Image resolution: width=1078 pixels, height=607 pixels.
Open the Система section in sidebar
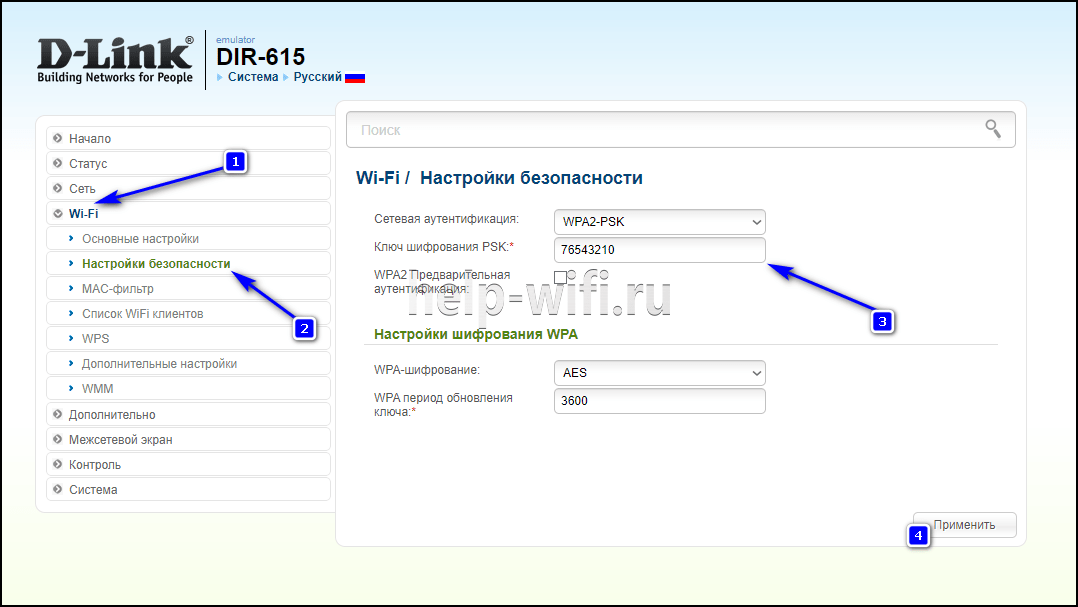[x=188, y=489]
